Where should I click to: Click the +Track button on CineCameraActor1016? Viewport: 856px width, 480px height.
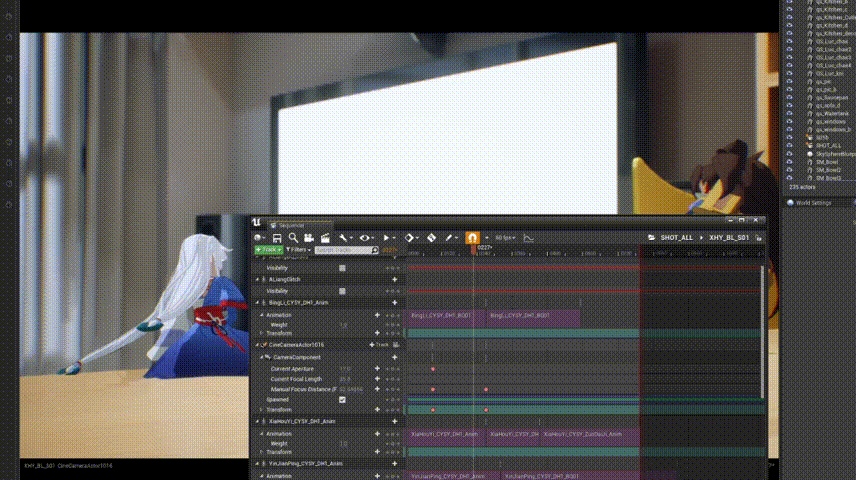379,345
